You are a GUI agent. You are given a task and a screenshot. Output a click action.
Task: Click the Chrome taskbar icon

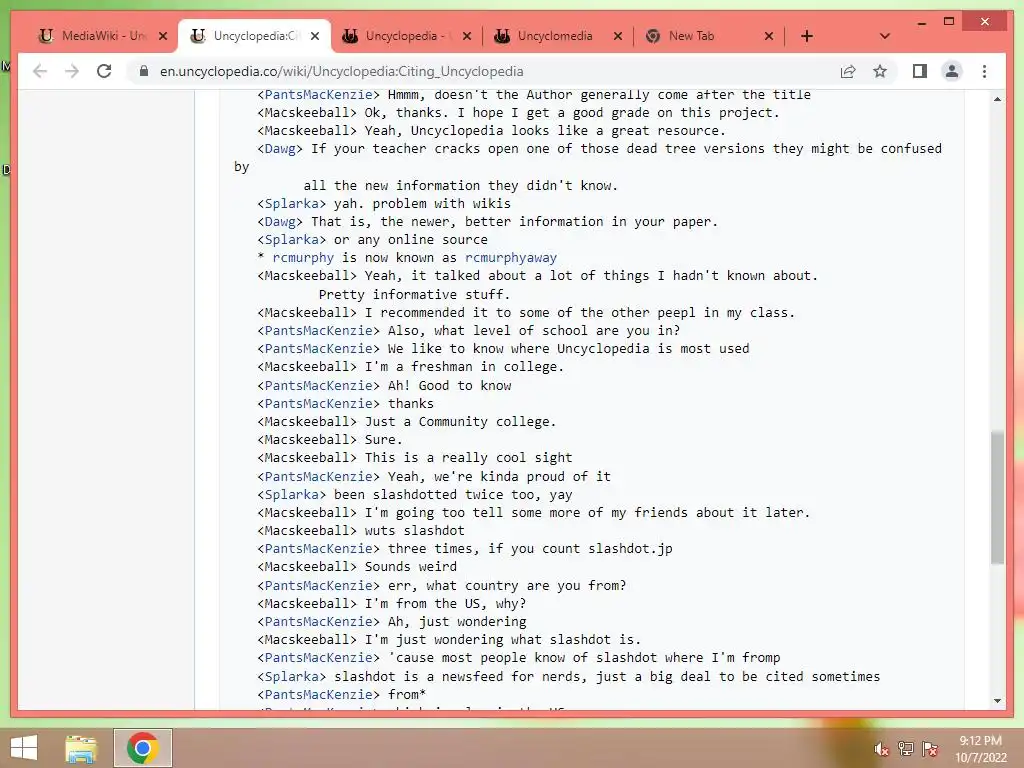[143, 748]
